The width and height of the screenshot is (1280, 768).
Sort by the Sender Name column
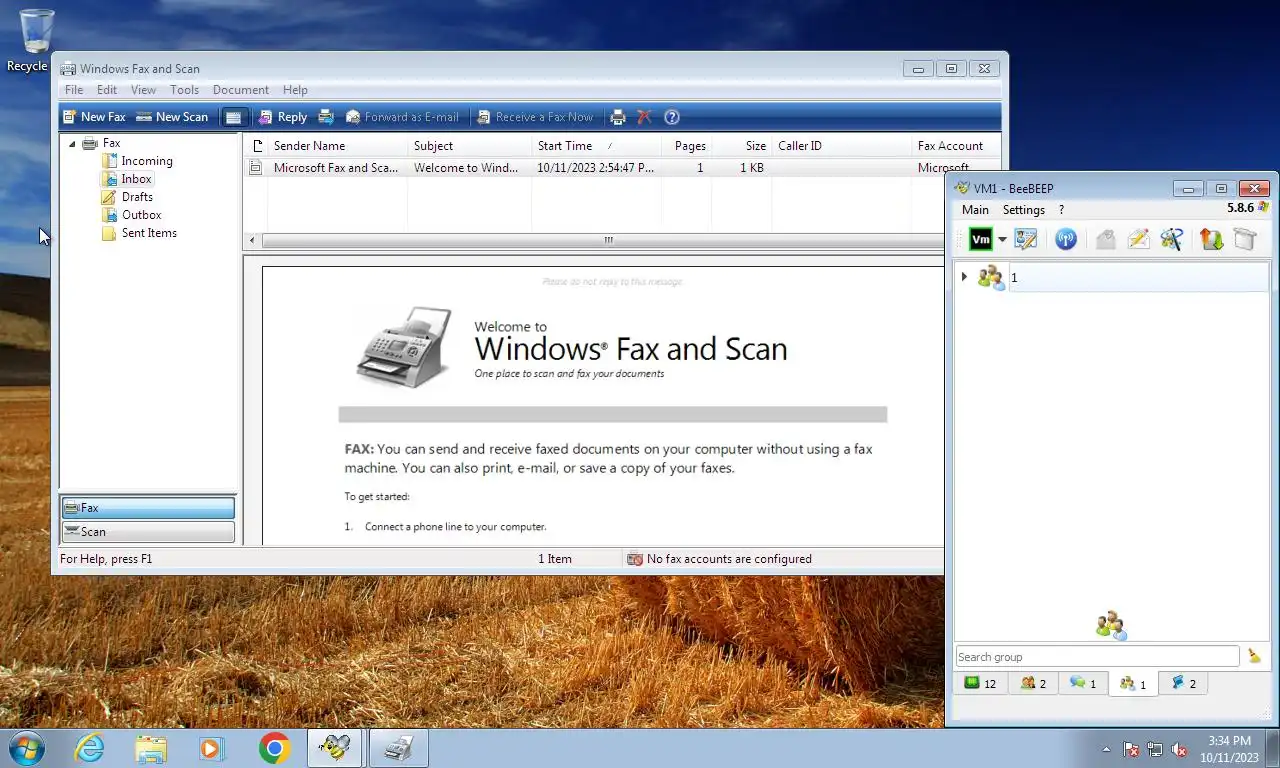[338, 146]
